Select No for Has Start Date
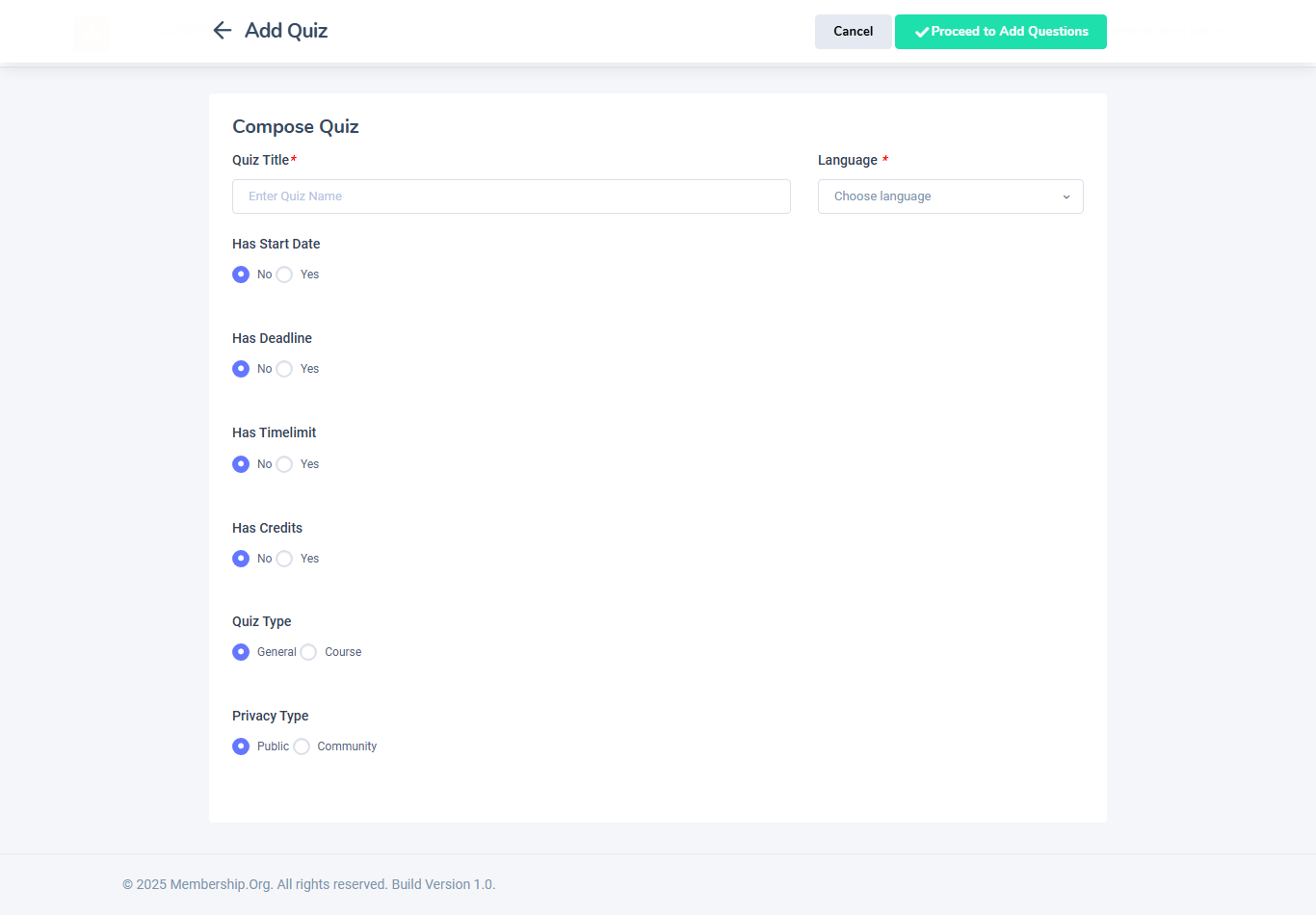 (241, 275)
